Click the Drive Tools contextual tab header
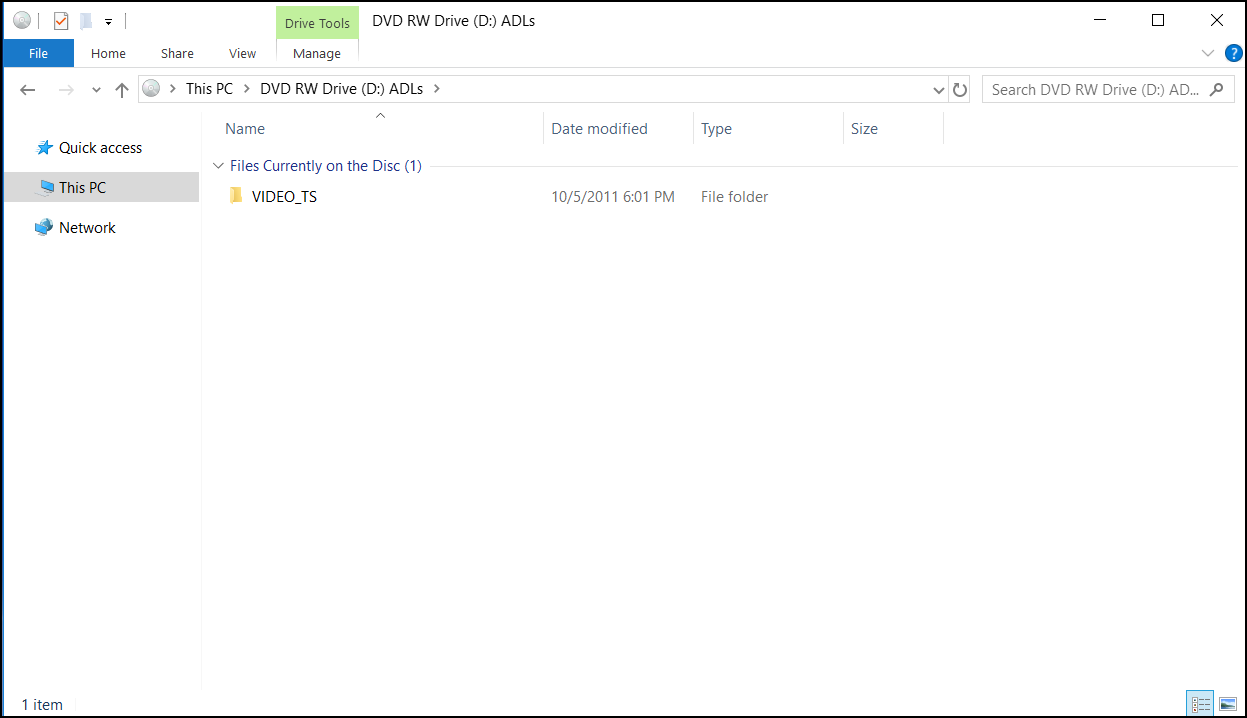 point(317,23)
